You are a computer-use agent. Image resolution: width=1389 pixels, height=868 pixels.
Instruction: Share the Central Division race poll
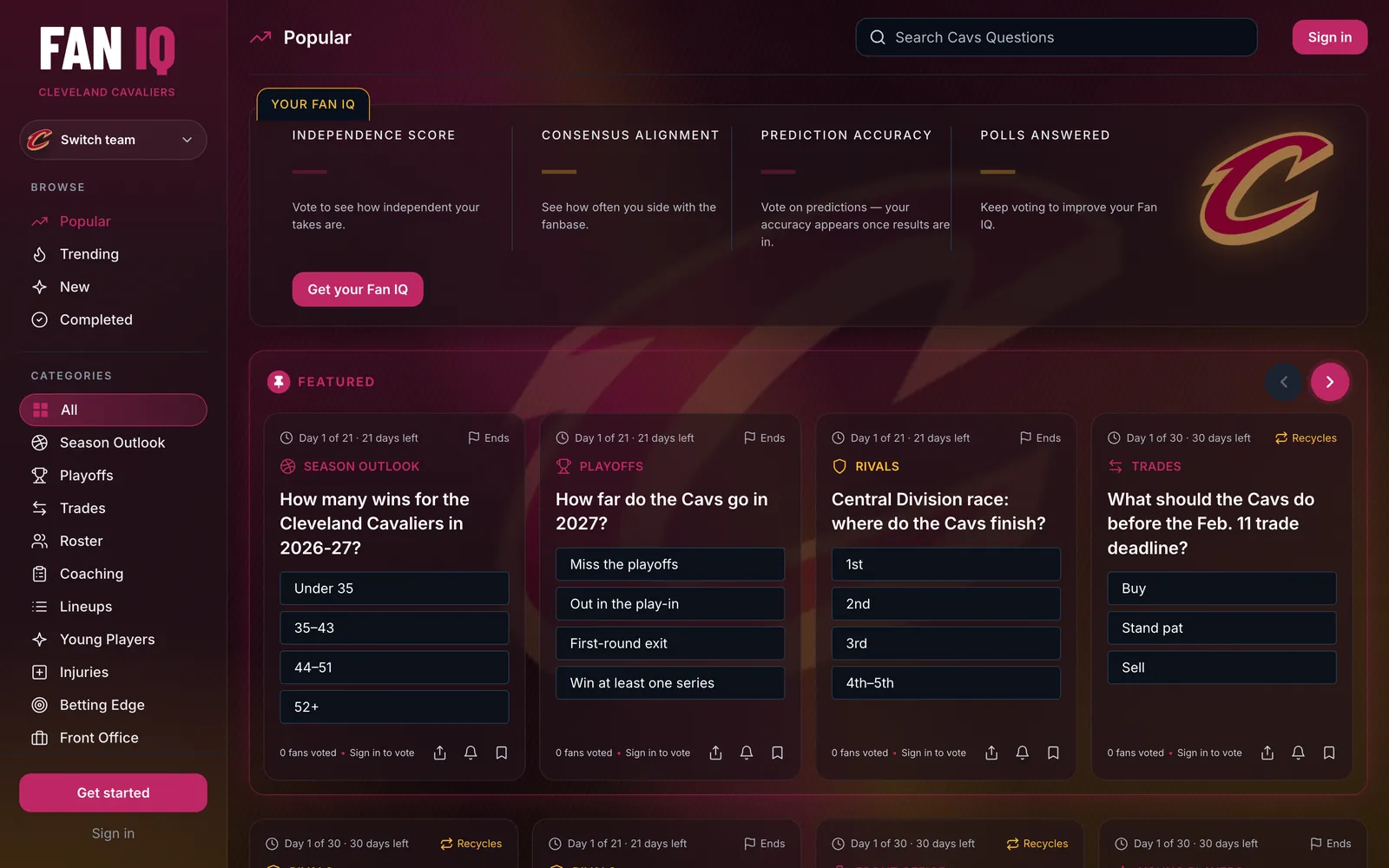991,753
